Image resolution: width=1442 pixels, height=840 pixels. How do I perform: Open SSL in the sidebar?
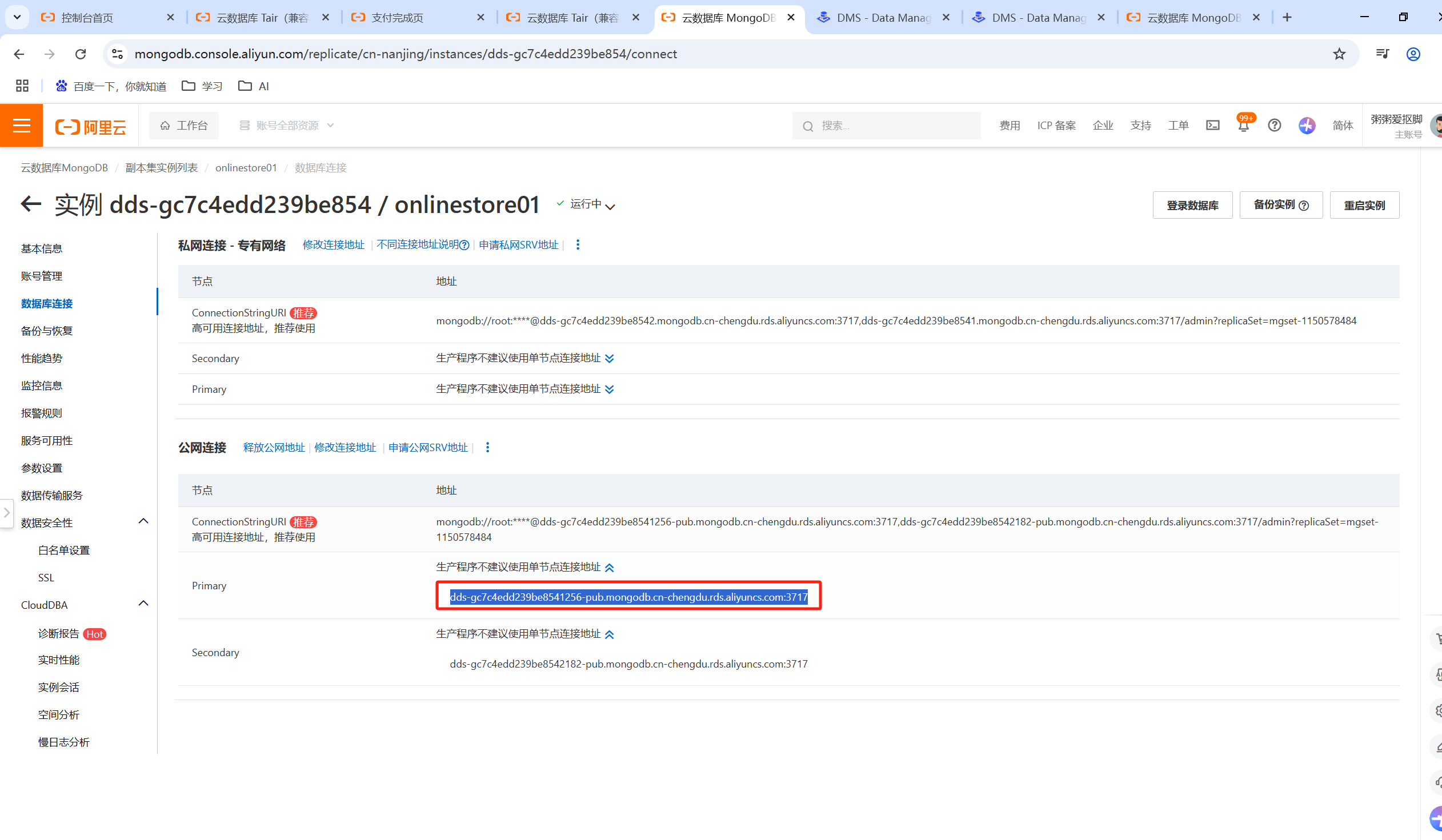pyautogui.click(x=46, y=577)
